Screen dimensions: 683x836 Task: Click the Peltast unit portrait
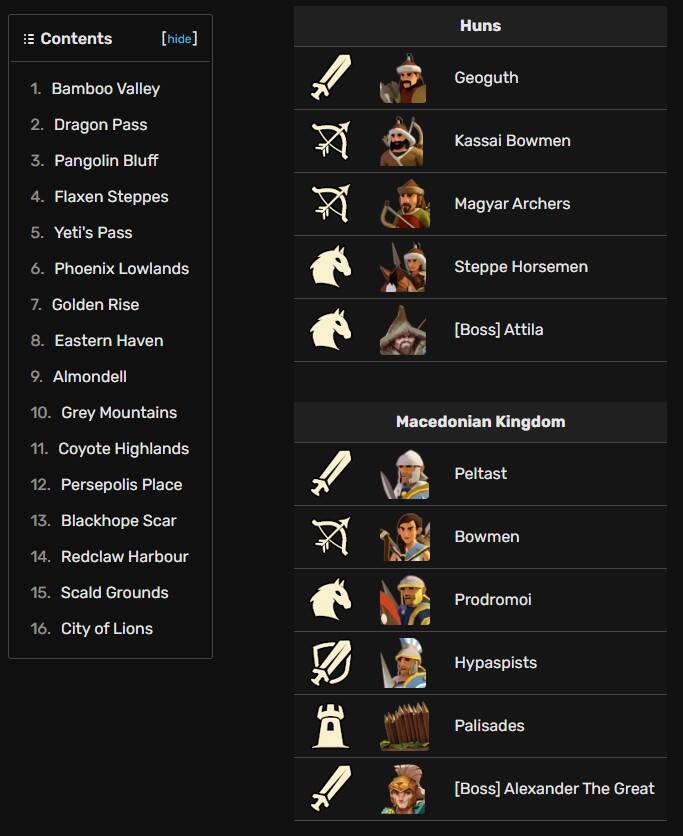click(404, 474)
